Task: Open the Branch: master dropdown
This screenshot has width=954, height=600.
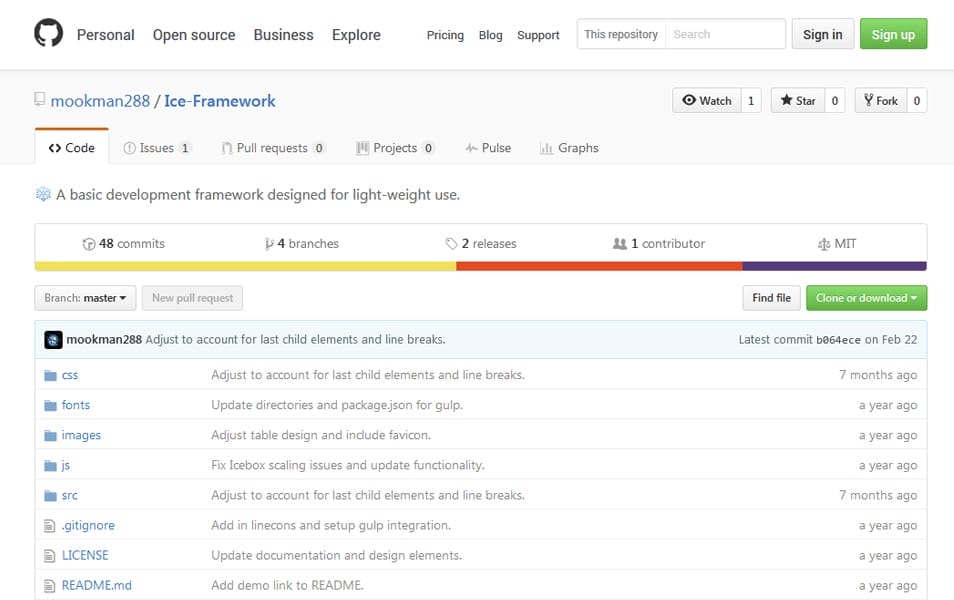Action: click(x=85, y=298)
